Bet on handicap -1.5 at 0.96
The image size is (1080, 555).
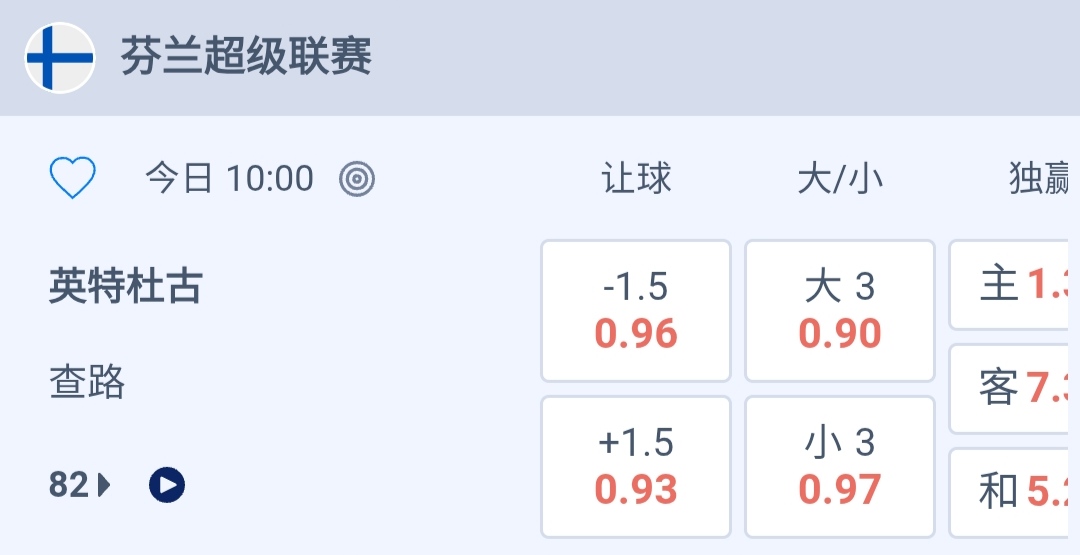tap(636, 311)
